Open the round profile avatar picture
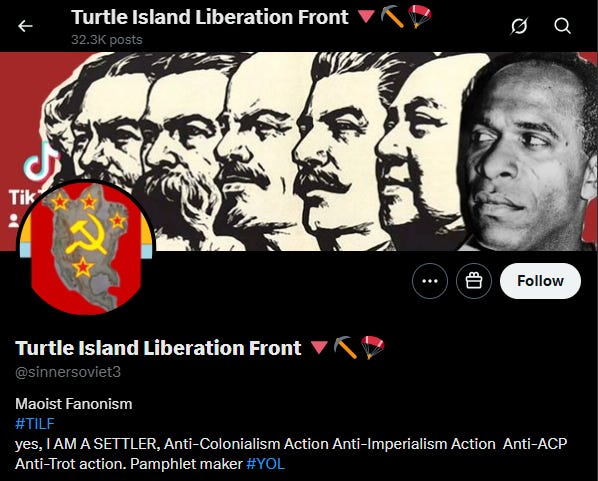The width and height of the screenshot is (598, 481). tap(86, 248)
